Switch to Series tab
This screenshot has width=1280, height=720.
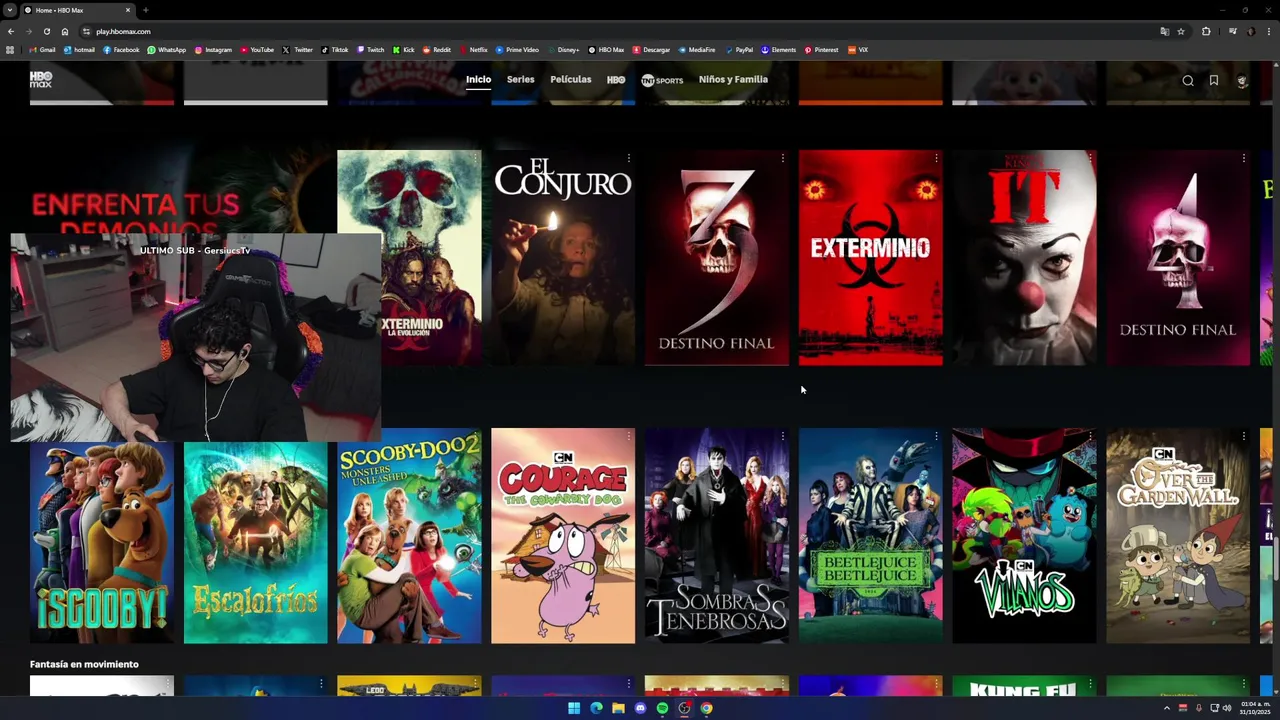point(520,79)
